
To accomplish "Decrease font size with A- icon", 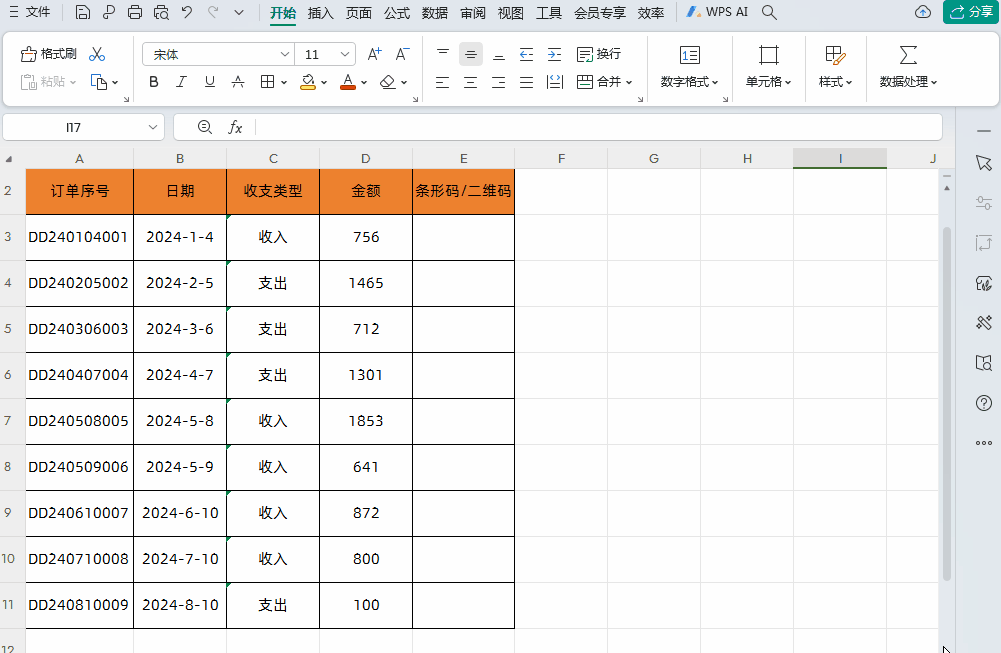I will [x=402, y=54].
